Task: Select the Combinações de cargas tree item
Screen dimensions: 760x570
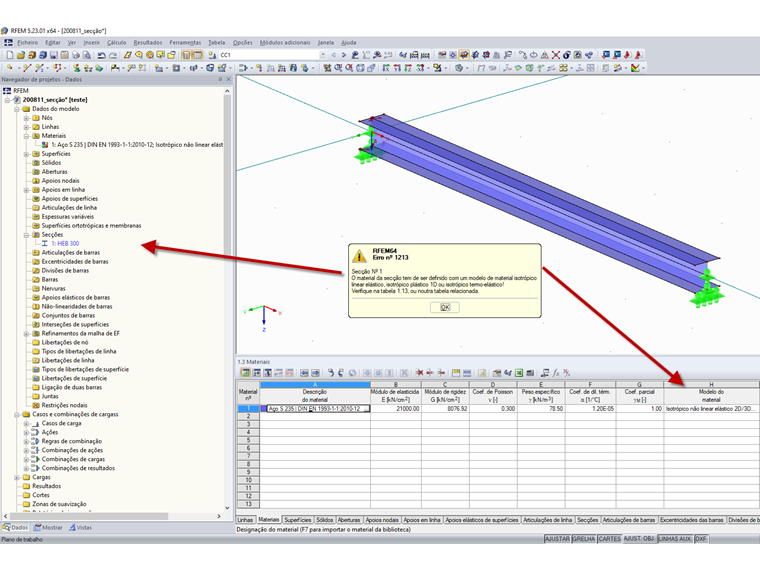Action: click(73, 459)
